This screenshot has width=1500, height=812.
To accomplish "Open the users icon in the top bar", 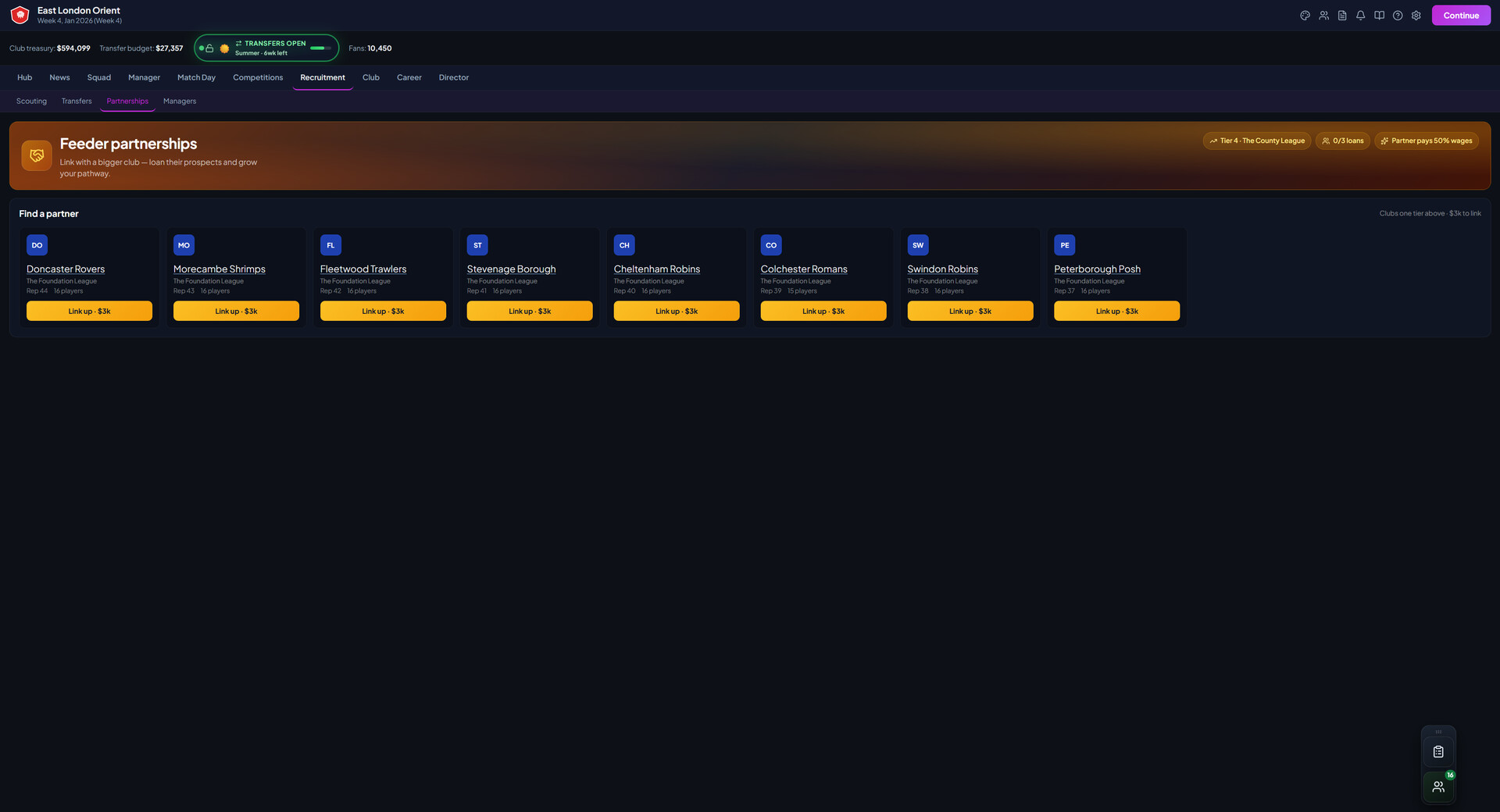I will pos(1323,16).
